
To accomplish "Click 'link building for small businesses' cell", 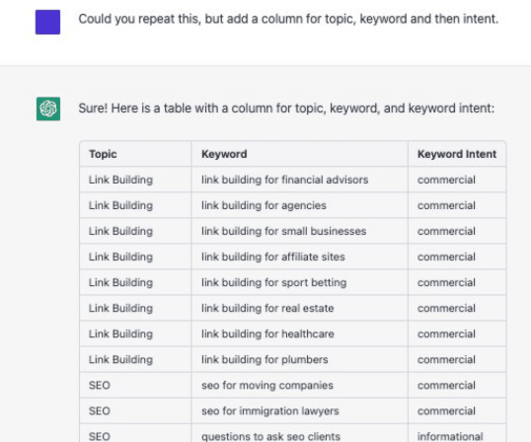I will [300, 231].
